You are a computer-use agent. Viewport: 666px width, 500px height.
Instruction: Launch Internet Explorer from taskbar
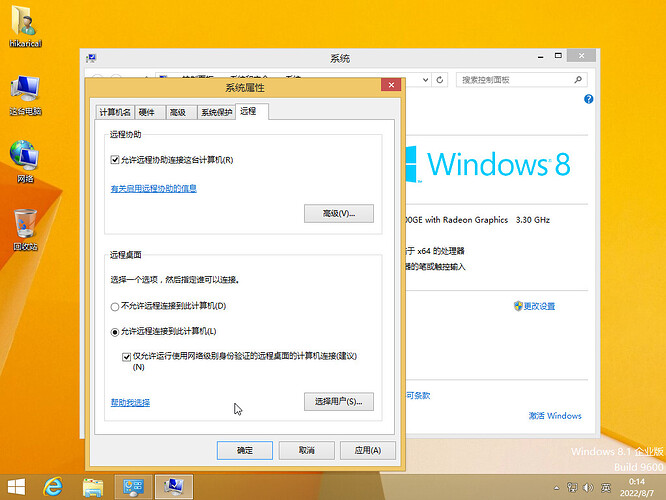click(x=53, y=487)
